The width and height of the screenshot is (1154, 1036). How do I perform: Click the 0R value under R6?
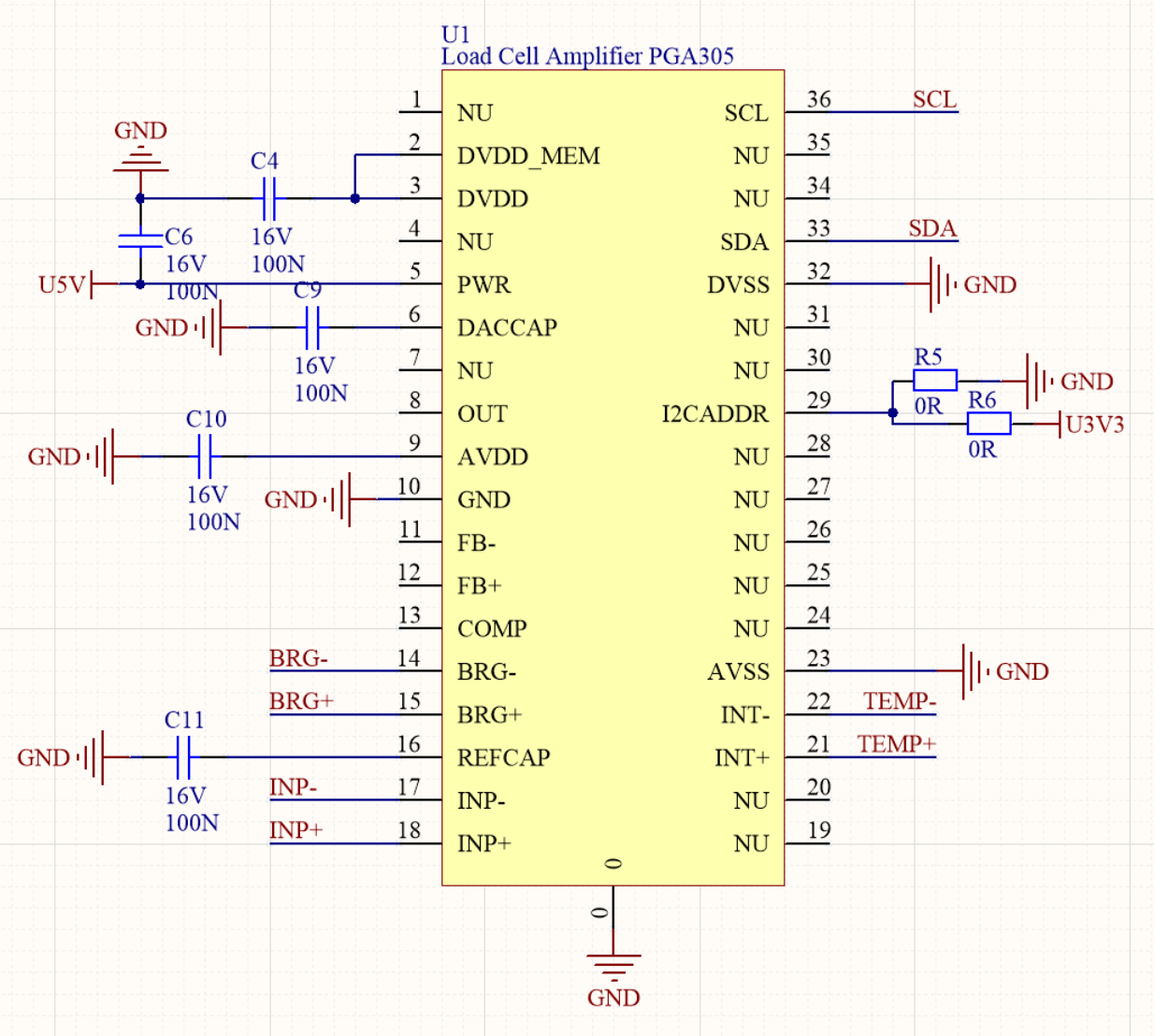coord(982,450)
